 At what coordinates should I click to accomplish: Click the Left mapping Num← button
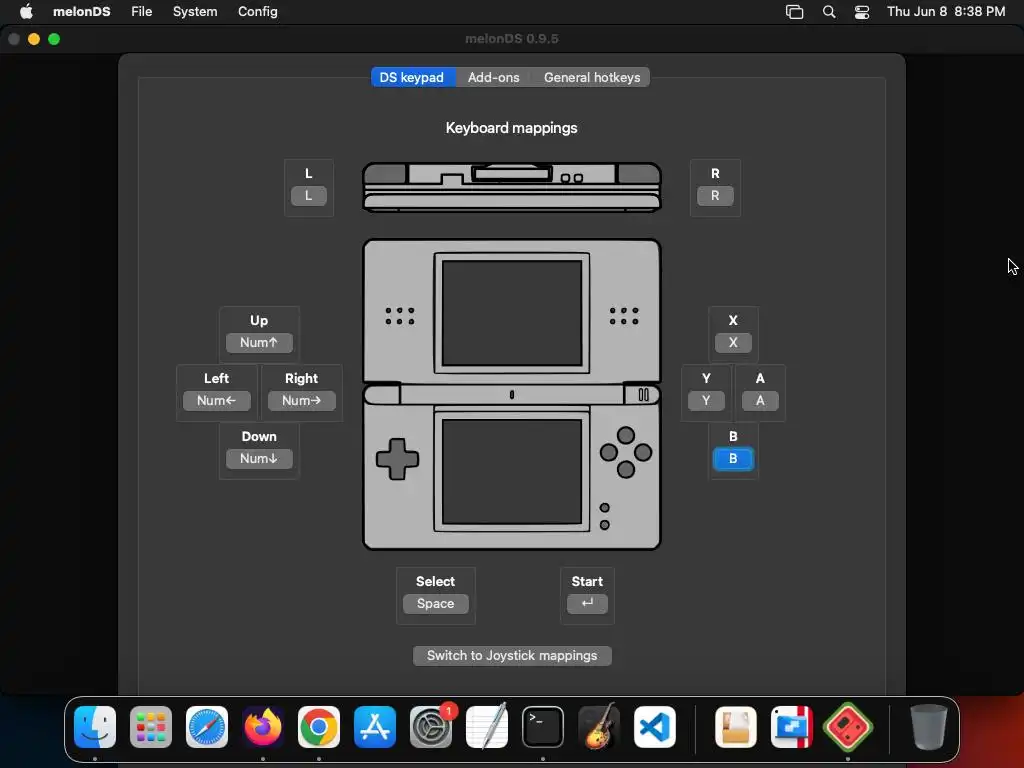coord(217,401)
